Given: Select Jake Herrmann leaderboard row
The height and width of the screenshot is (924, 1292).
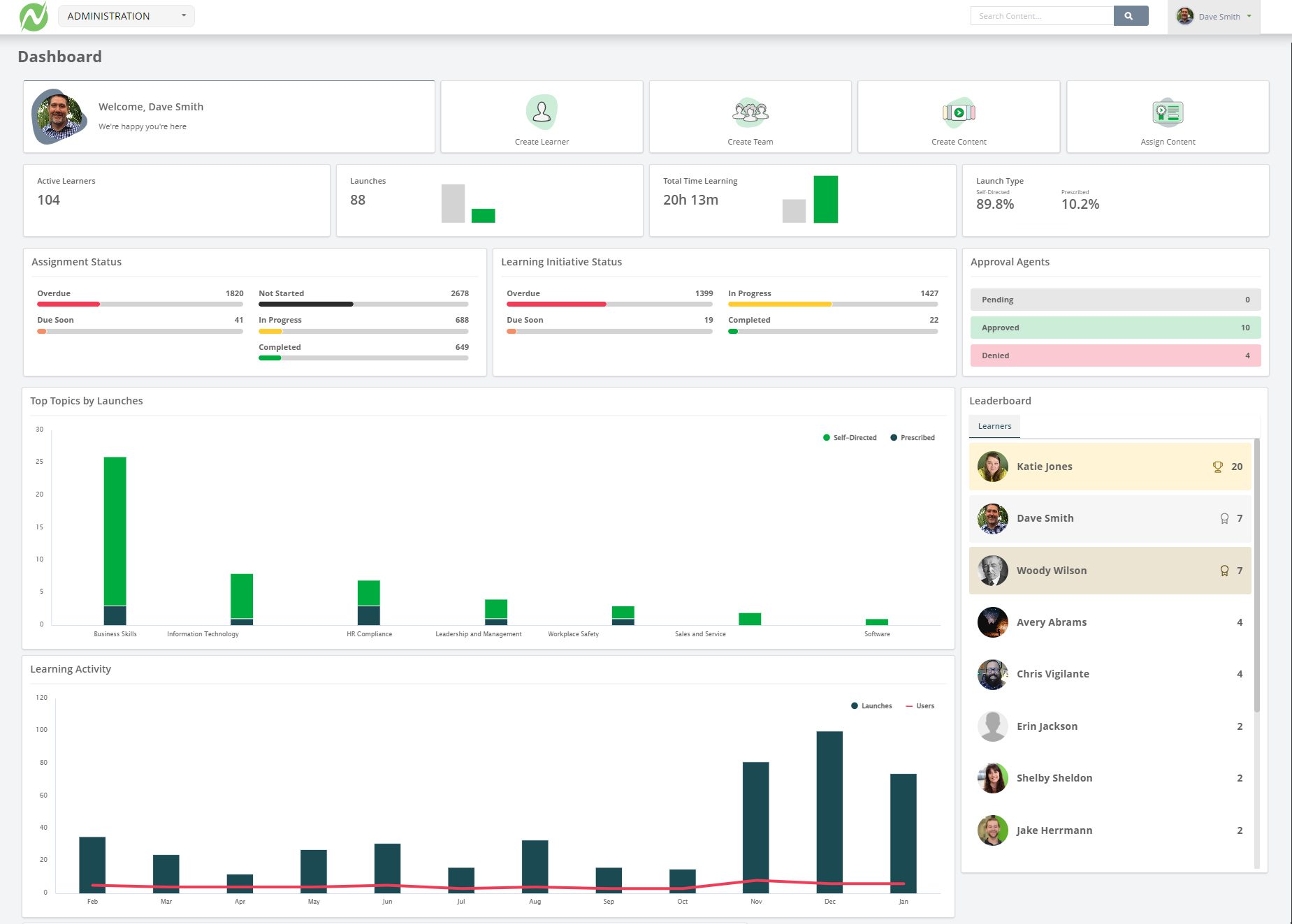Looking at the screenshot, I should [1110, 830].
